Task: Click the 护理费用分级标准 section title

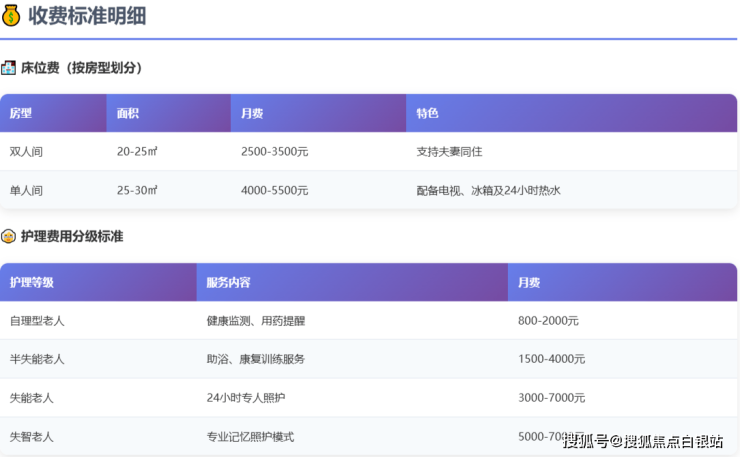Action: pyautogui.click(x=71, y=237)
